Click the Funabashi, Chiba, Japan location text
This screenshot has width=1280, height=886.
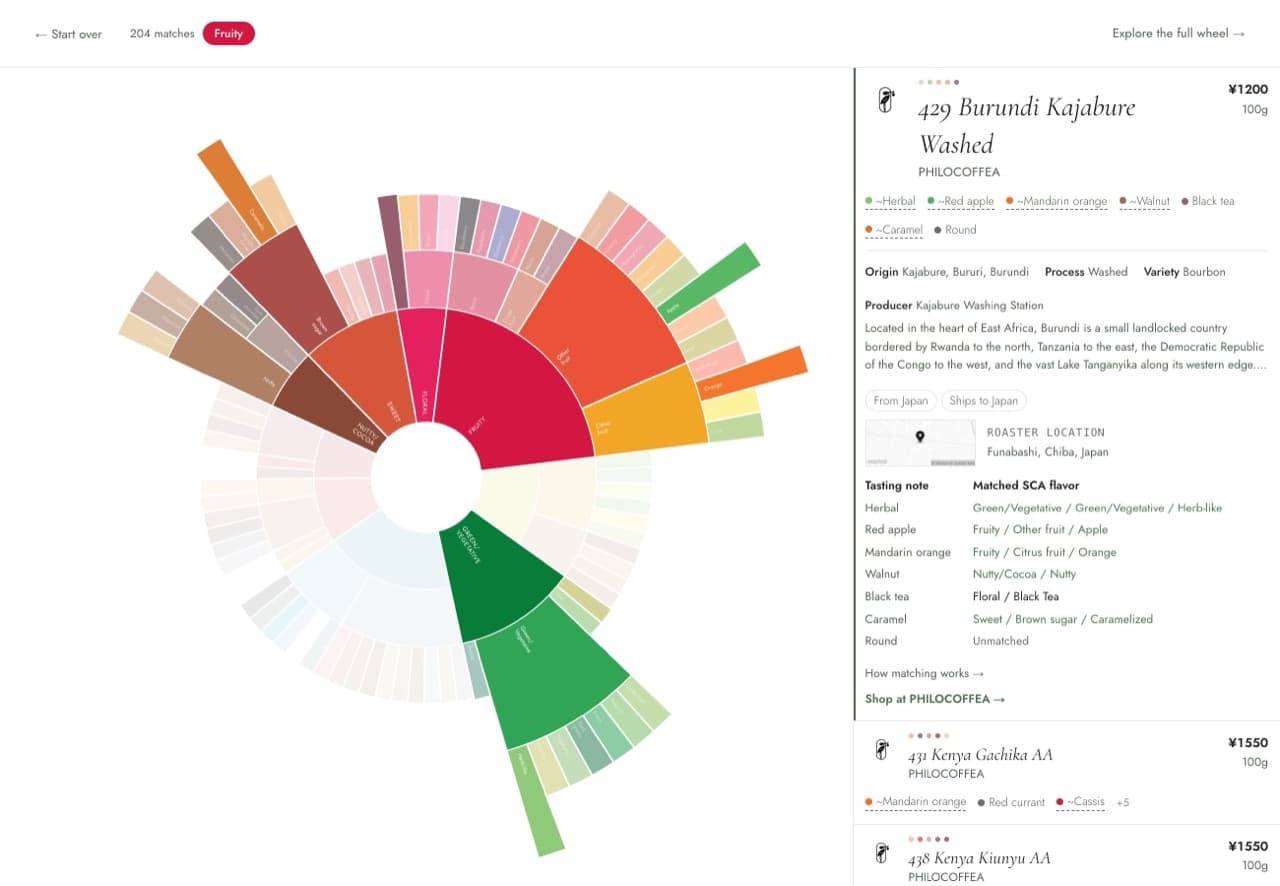point(1048,452)
